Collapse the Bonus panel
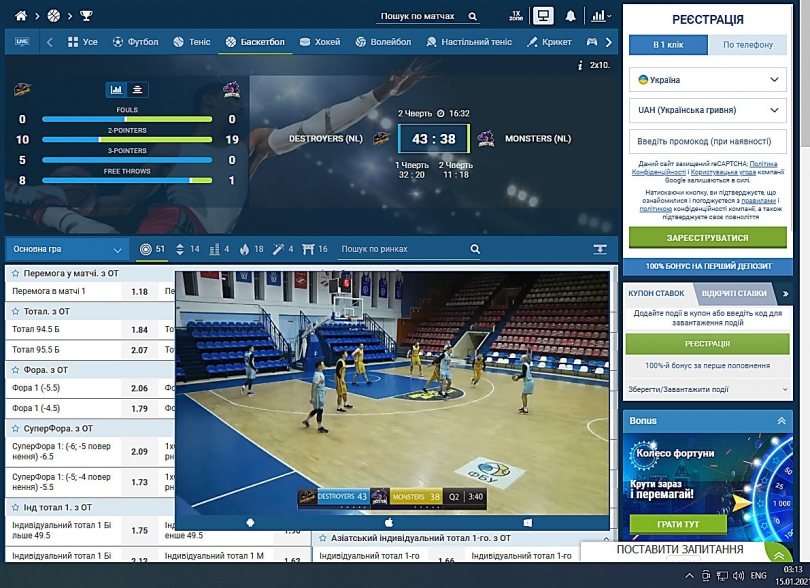 [x=782, y=421]
